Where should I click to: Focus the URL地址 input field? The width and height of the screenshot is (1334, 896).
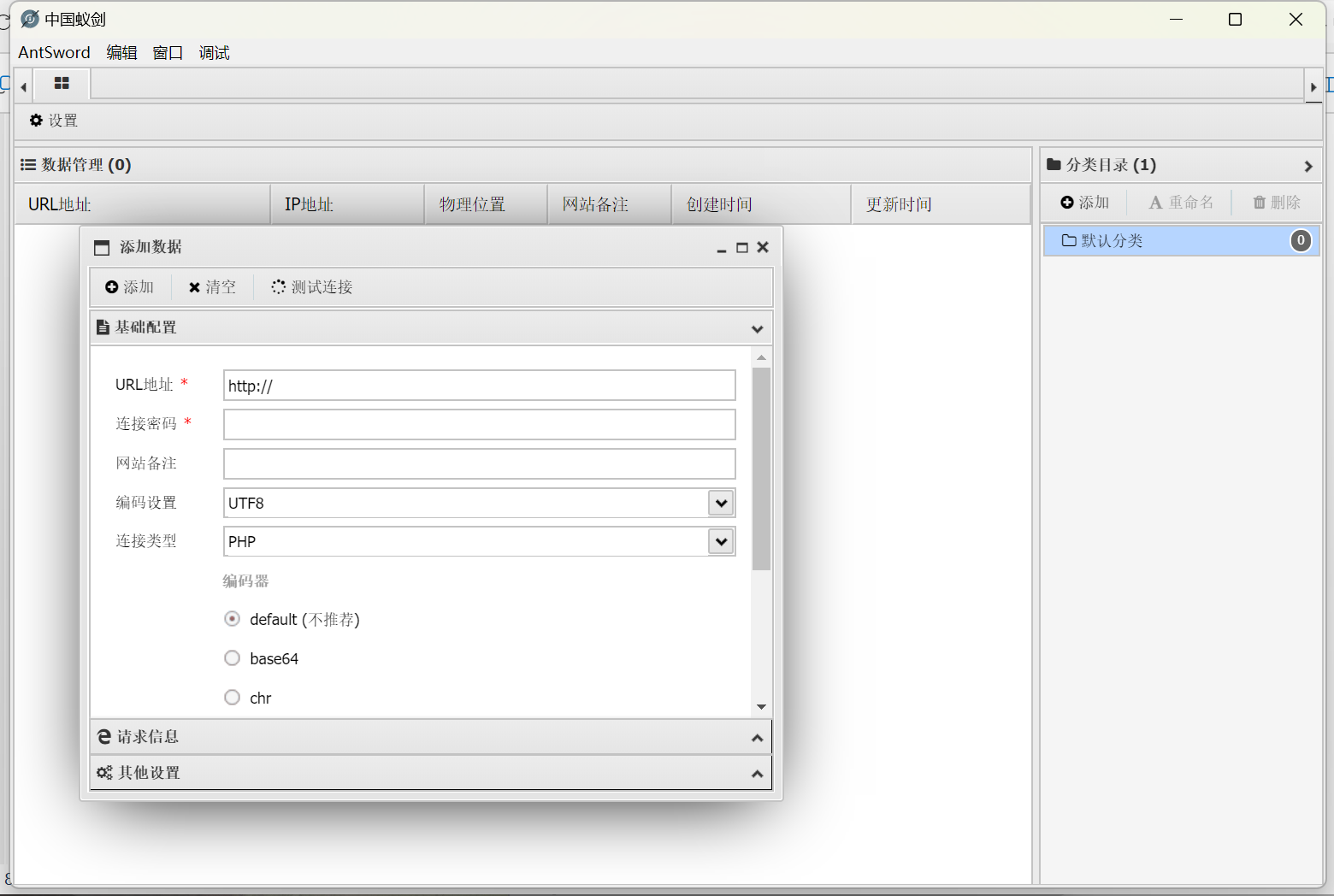[x=480, y=386]
